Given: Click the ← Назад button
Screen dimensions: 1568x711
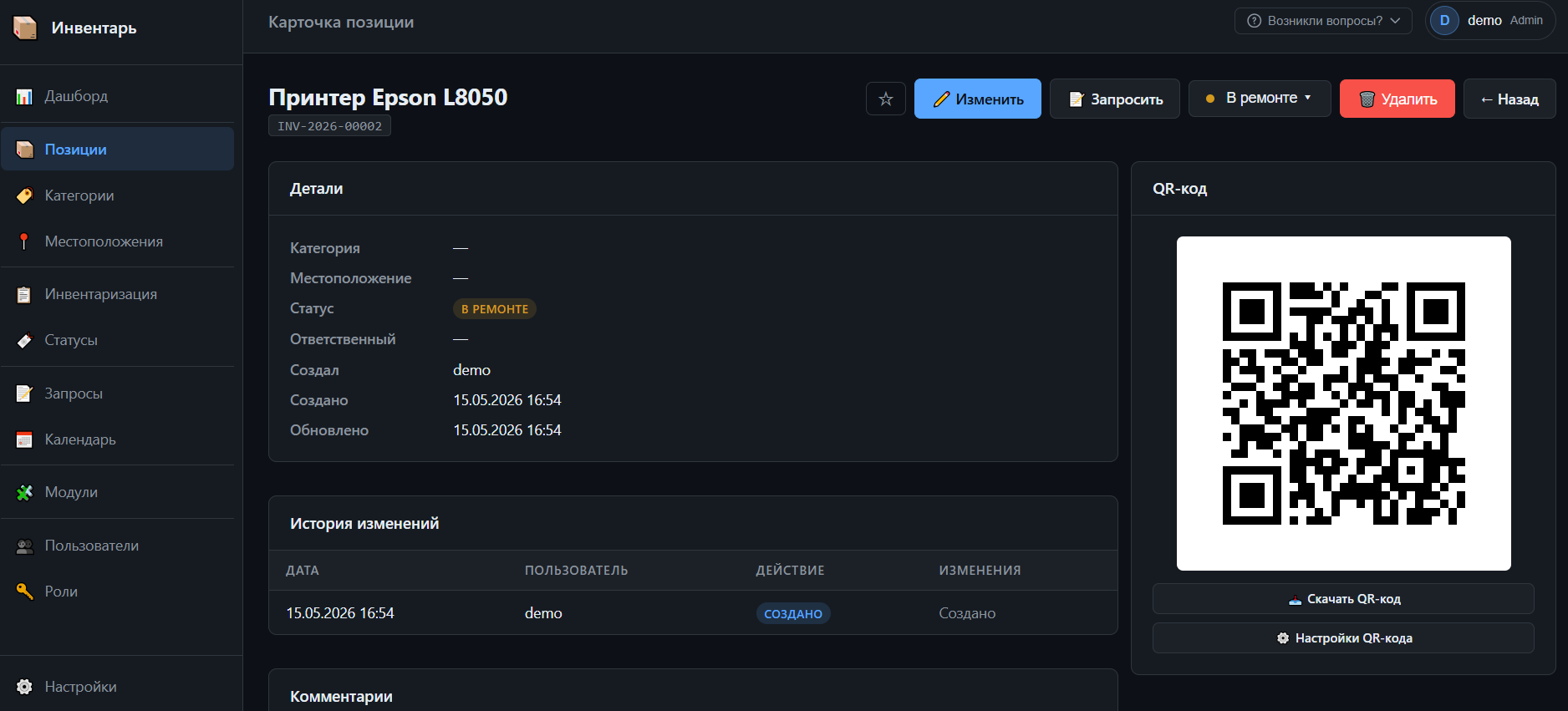Looking at the screenshot, I should coord(1509,99).
